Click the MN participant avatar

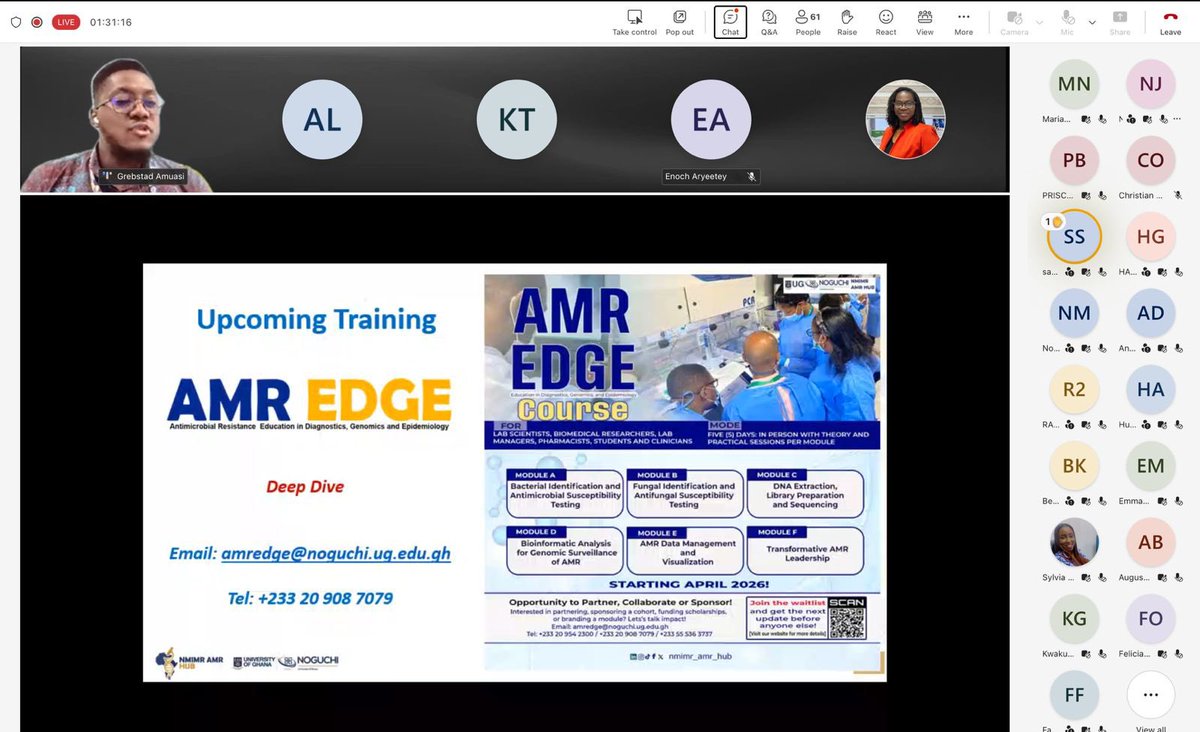pyautogui.click(x=1074, y=85)
